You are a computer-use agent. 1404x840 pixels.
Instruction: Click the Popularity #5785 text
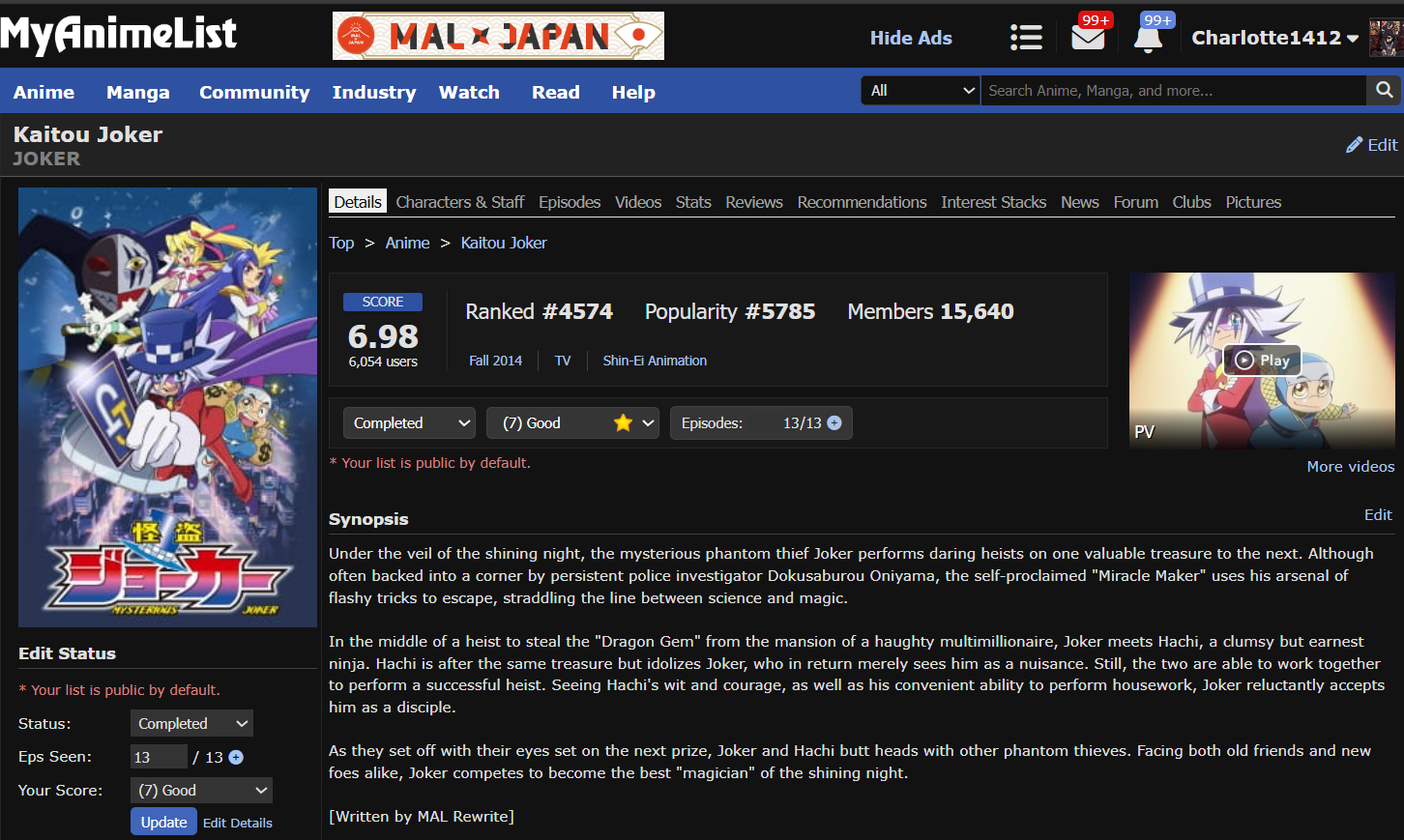coord(730,311)
